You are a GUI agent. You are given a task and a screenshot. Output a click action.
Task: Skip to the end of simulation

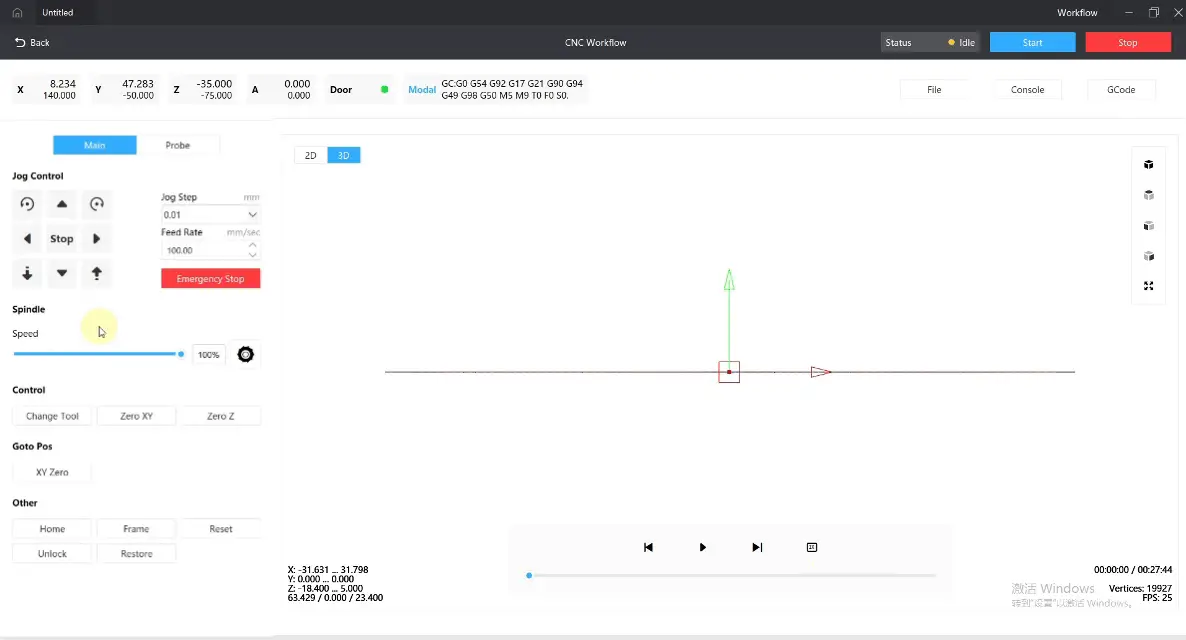click(757, 547)
